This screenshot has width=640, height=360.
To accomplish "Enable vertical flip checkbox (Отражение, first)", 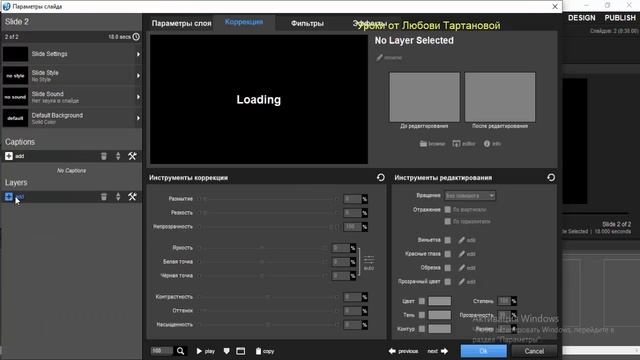I will click(448, 209).
